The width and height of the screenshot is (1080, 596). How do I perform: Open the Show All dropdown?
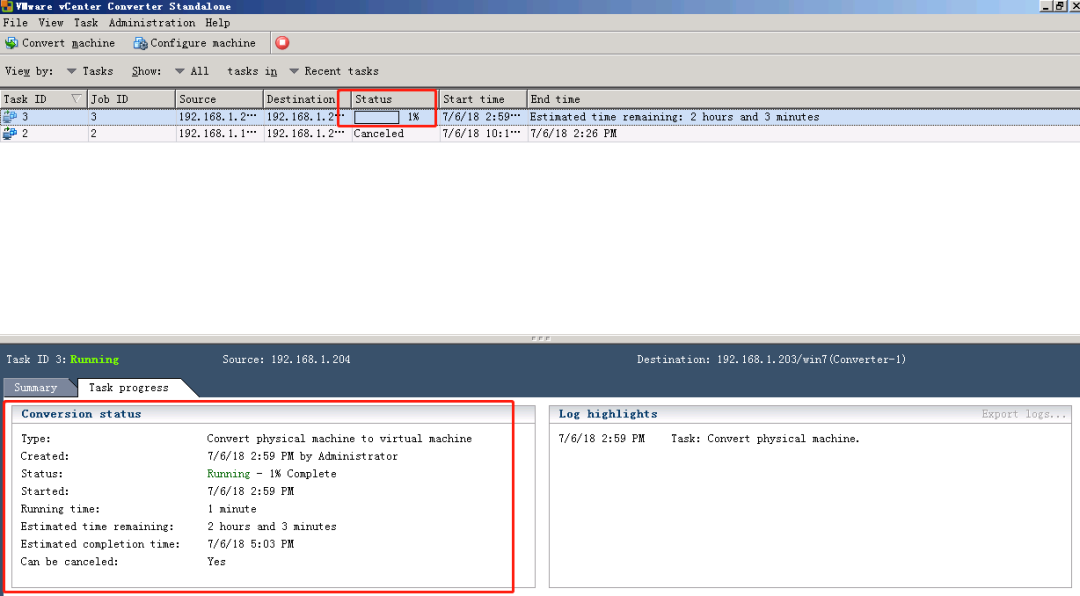pyautogui.click(x=192, y=71)
